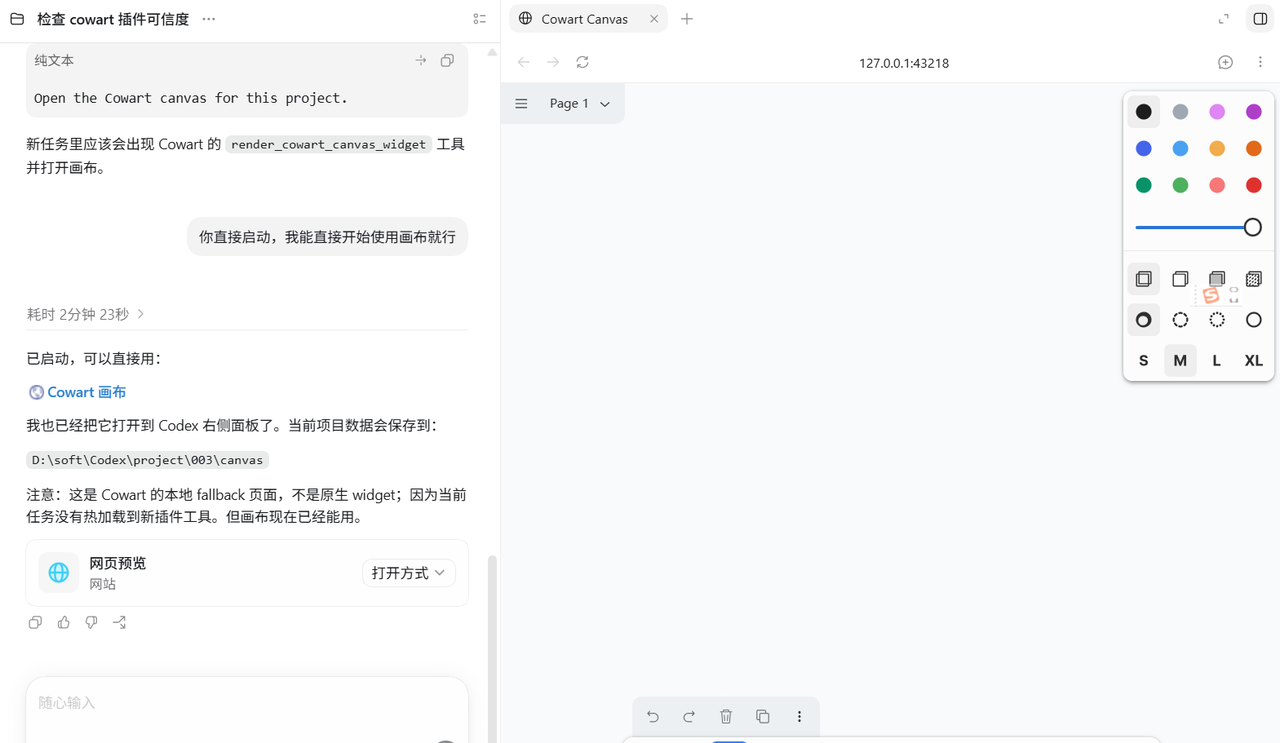Open the Page 1 dropdown

click(580, 104)
